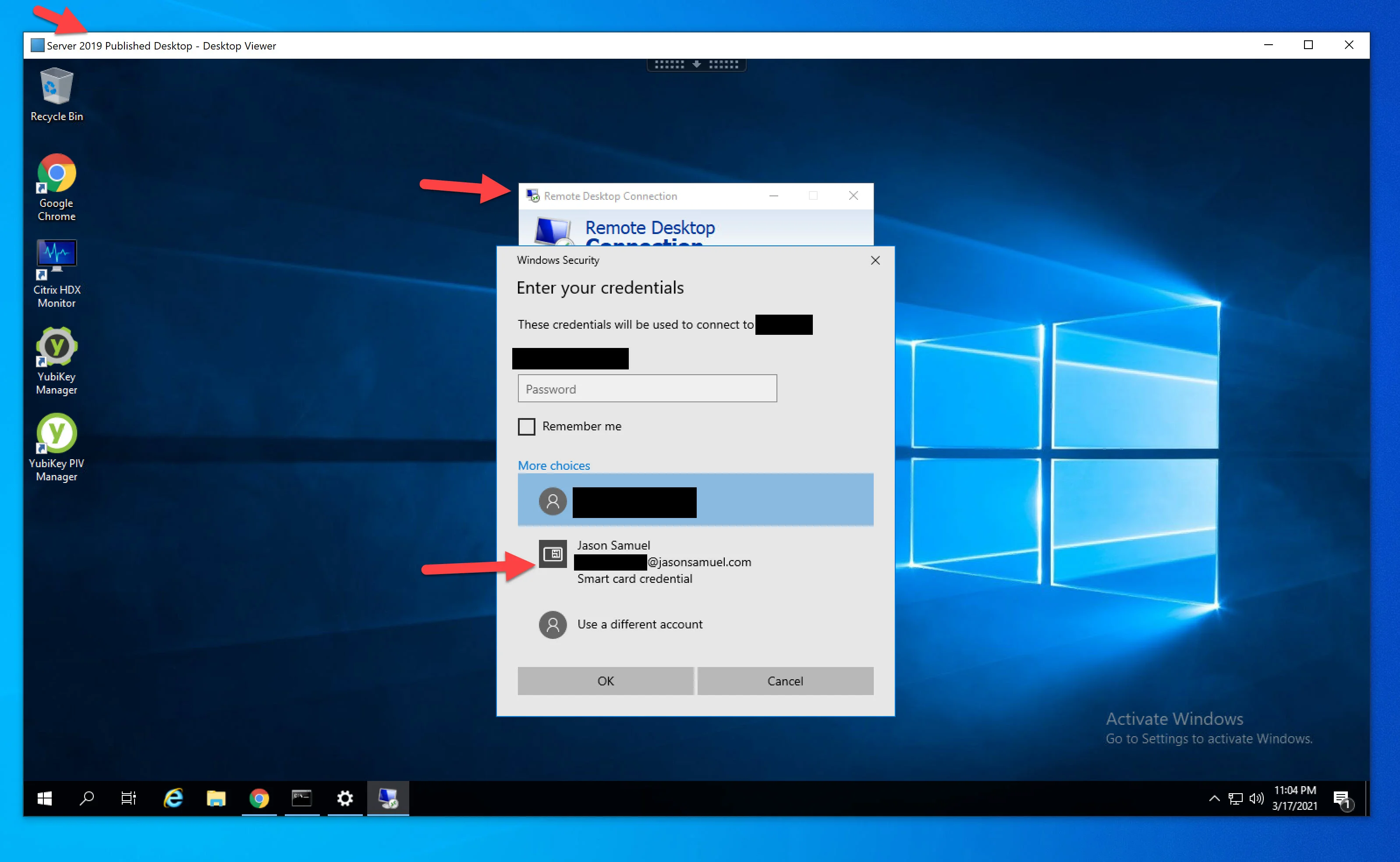The width and height of the screenshot is (1400, 862).
Task: Focus the Password input field
Action: click(x=647, y=389)
